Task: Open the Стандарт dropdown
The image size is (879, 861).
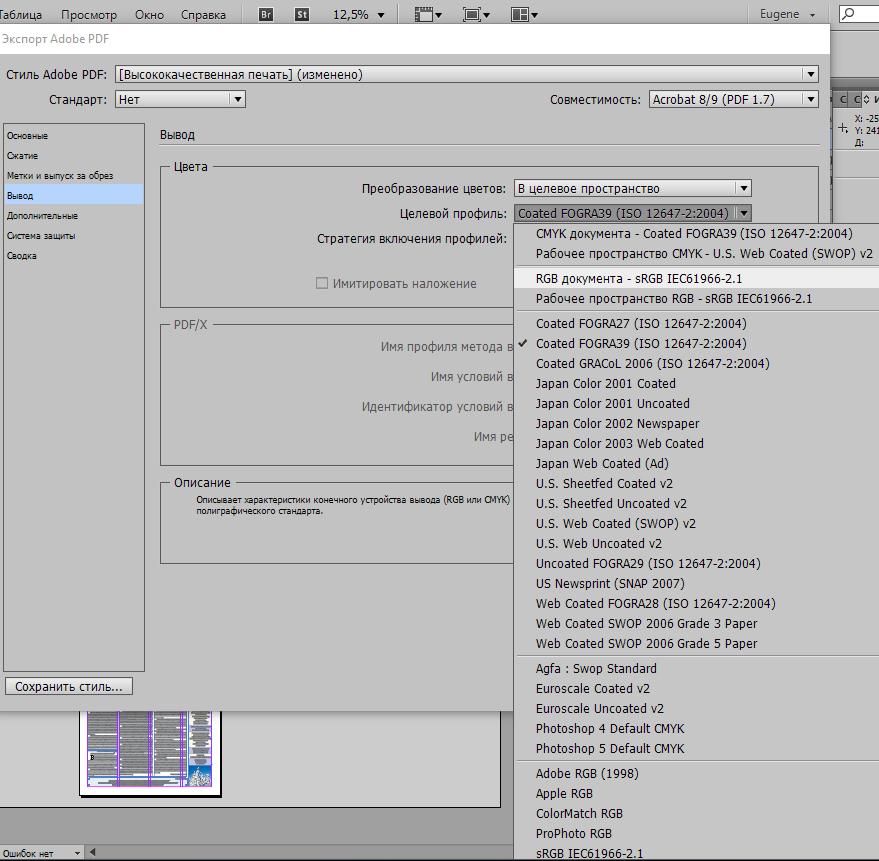Action: tap(180, 99)
